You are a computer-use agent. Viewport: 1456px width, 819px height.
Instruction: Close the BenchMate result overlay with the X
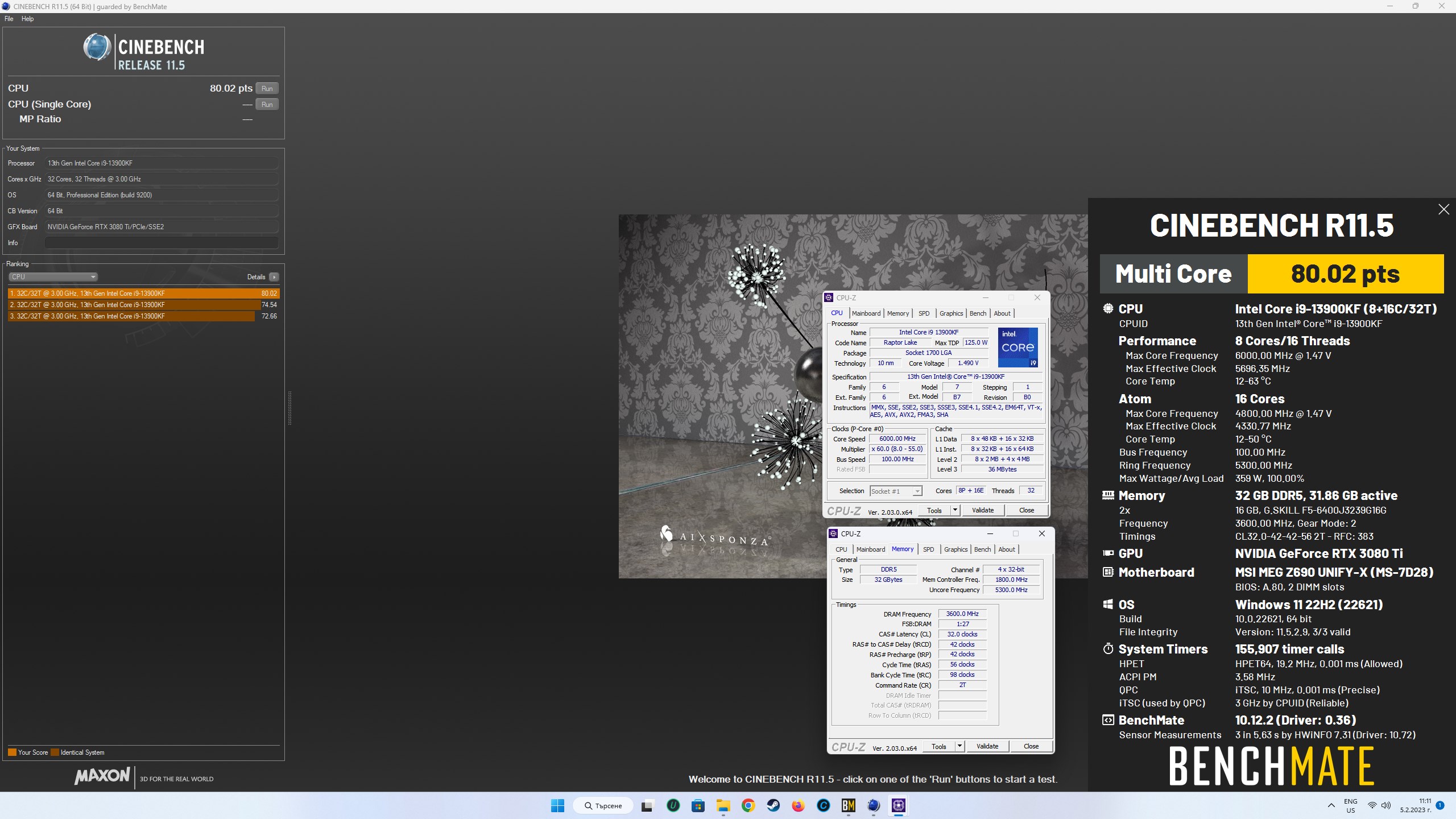click(x=1443, y=209)
